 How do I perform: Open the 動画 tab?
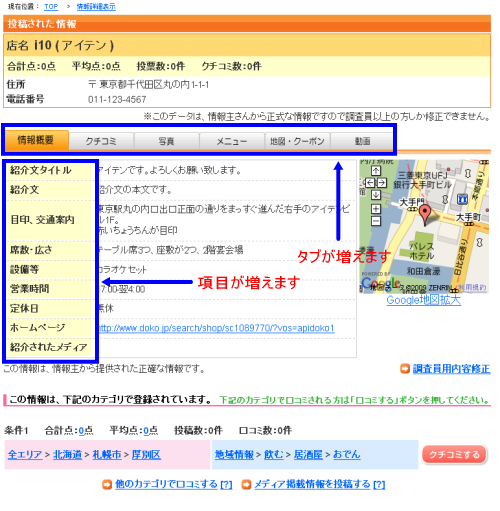pos(362,141)
